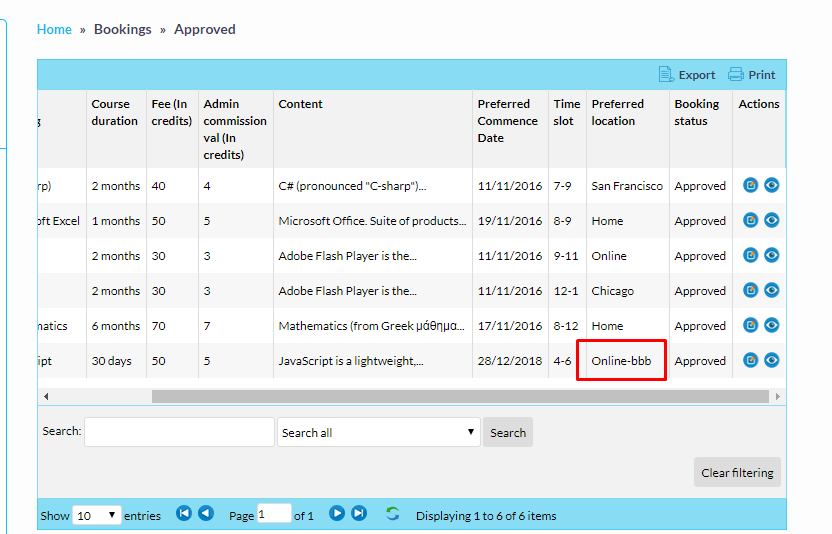Go to first page using pager icon
The height and width of the screenshot is (534, 832).
184,514
